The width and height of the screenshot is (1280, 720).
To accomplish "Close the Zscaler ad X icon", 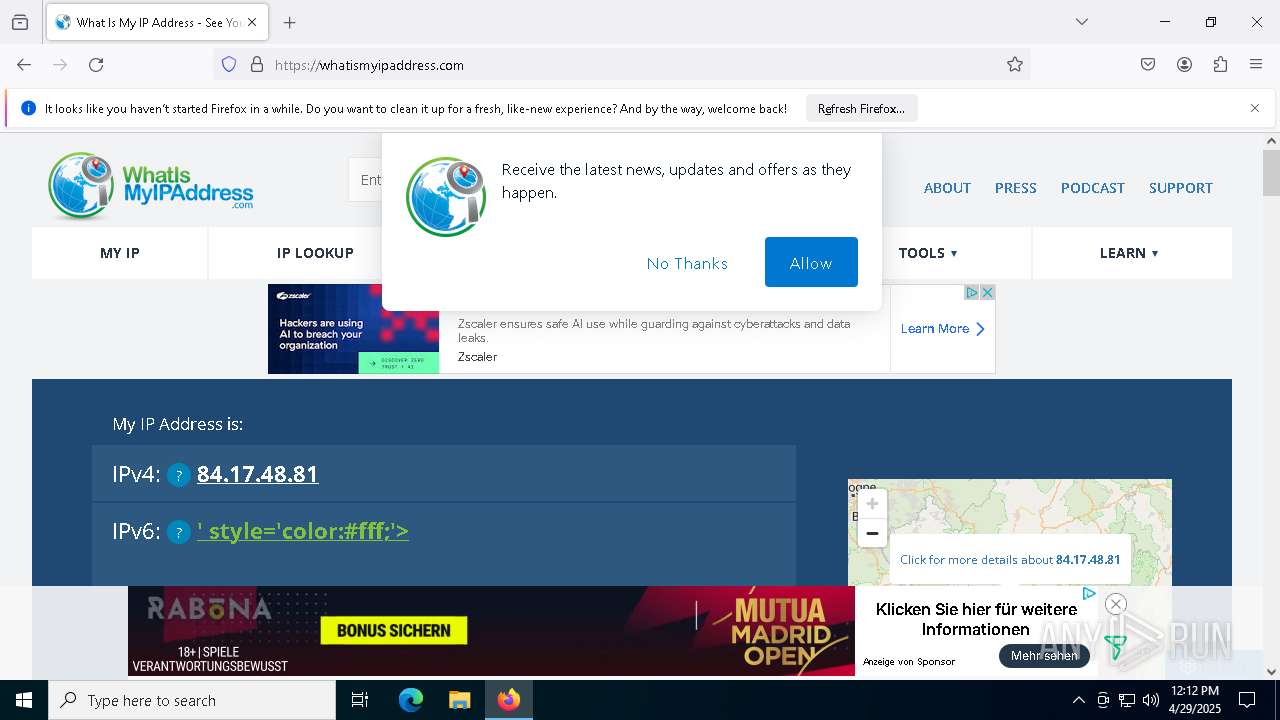I will click(x=987, y=292).
